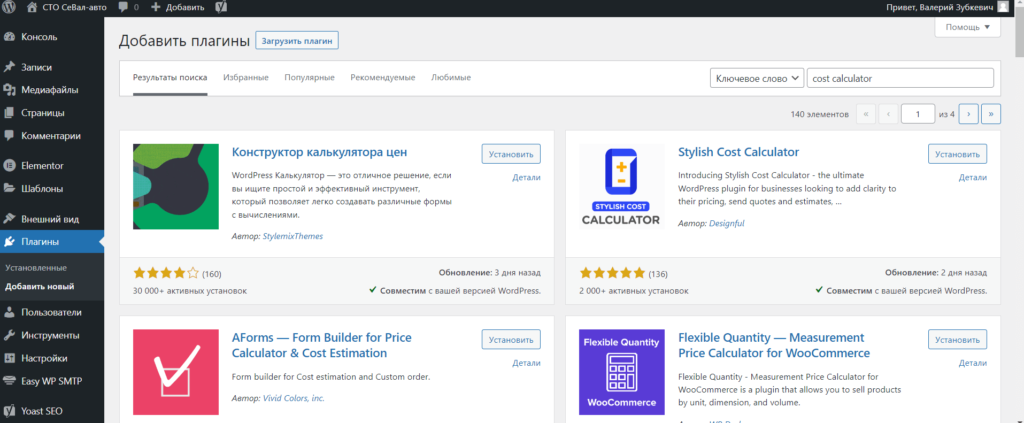Install the Stylish Cost Calculator plugin
1024x423 pixels.
point(957,154)
